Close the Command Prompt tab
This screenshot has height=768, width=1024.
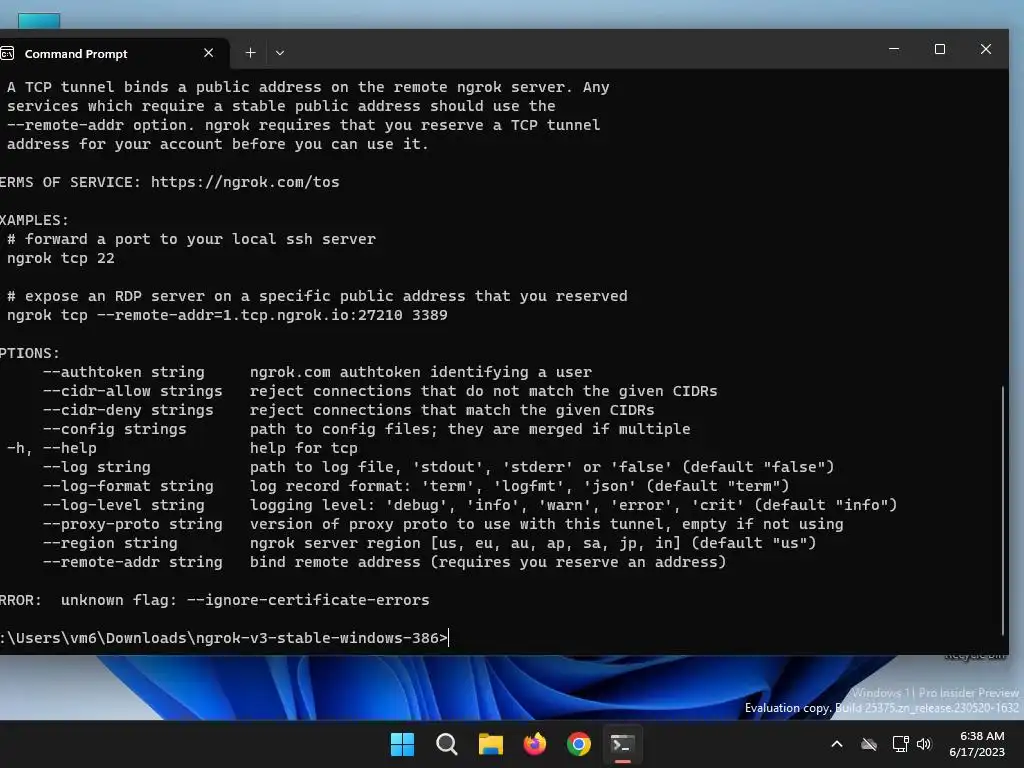coord(208,53)
